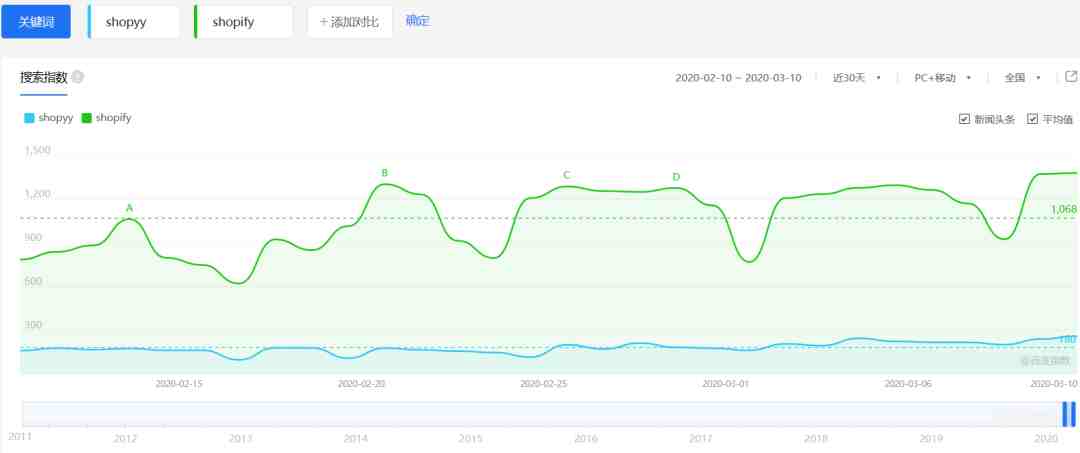
Task: Click the 1,500 y-axis label
Action: click(37, 150)
